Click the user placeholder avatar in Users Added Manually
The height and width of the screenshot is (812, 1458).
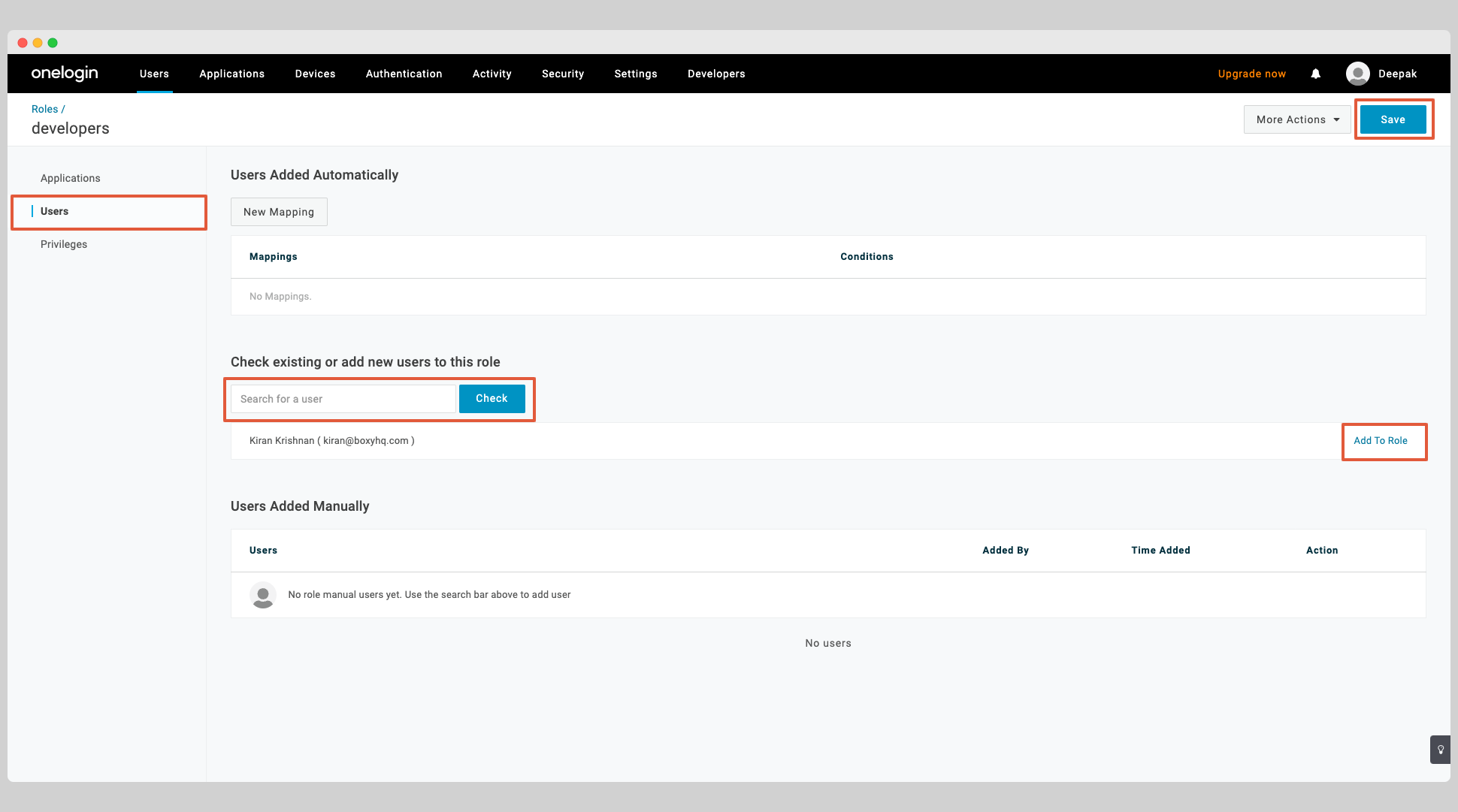[x=262, y=594]
